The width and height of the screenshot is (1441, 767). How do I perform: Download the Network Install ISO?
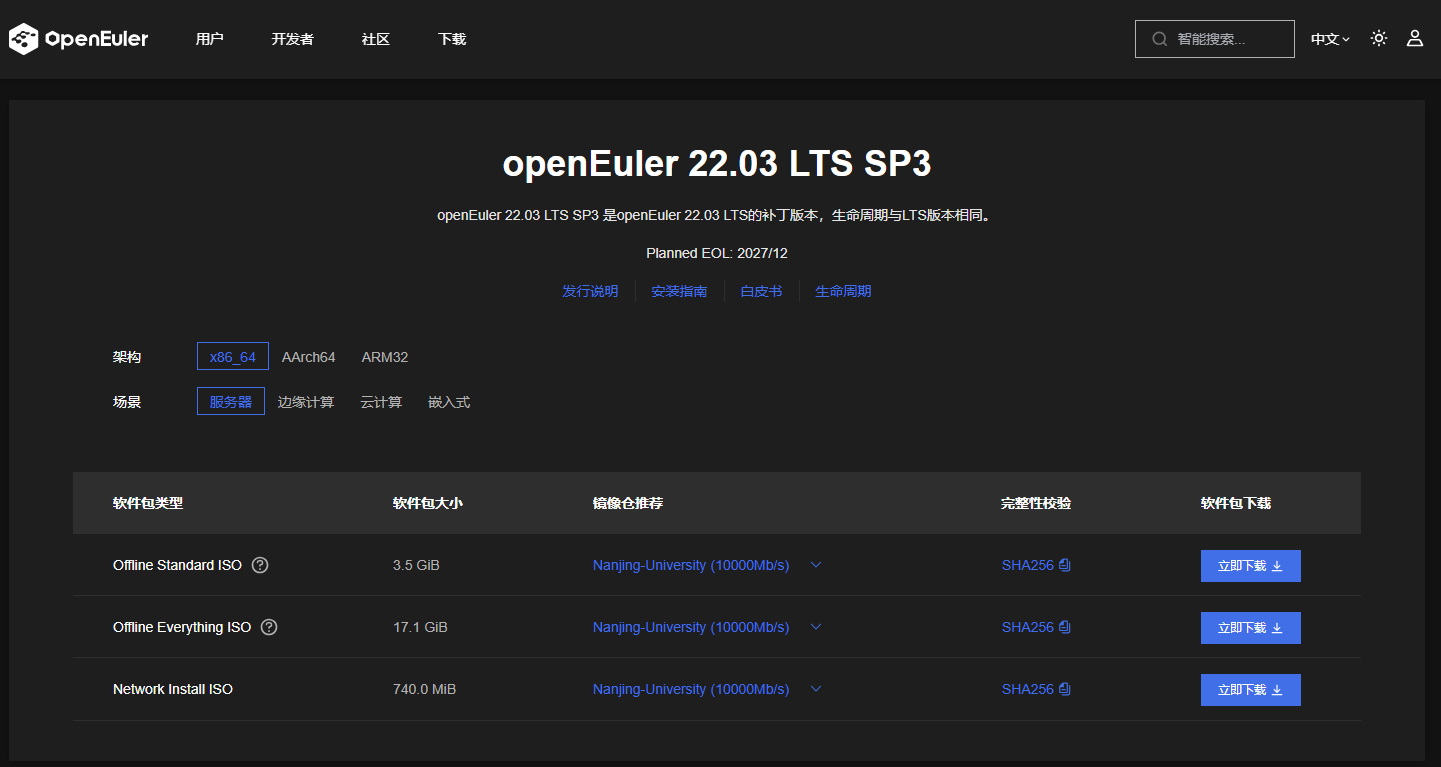click(x=1251, y=690)
